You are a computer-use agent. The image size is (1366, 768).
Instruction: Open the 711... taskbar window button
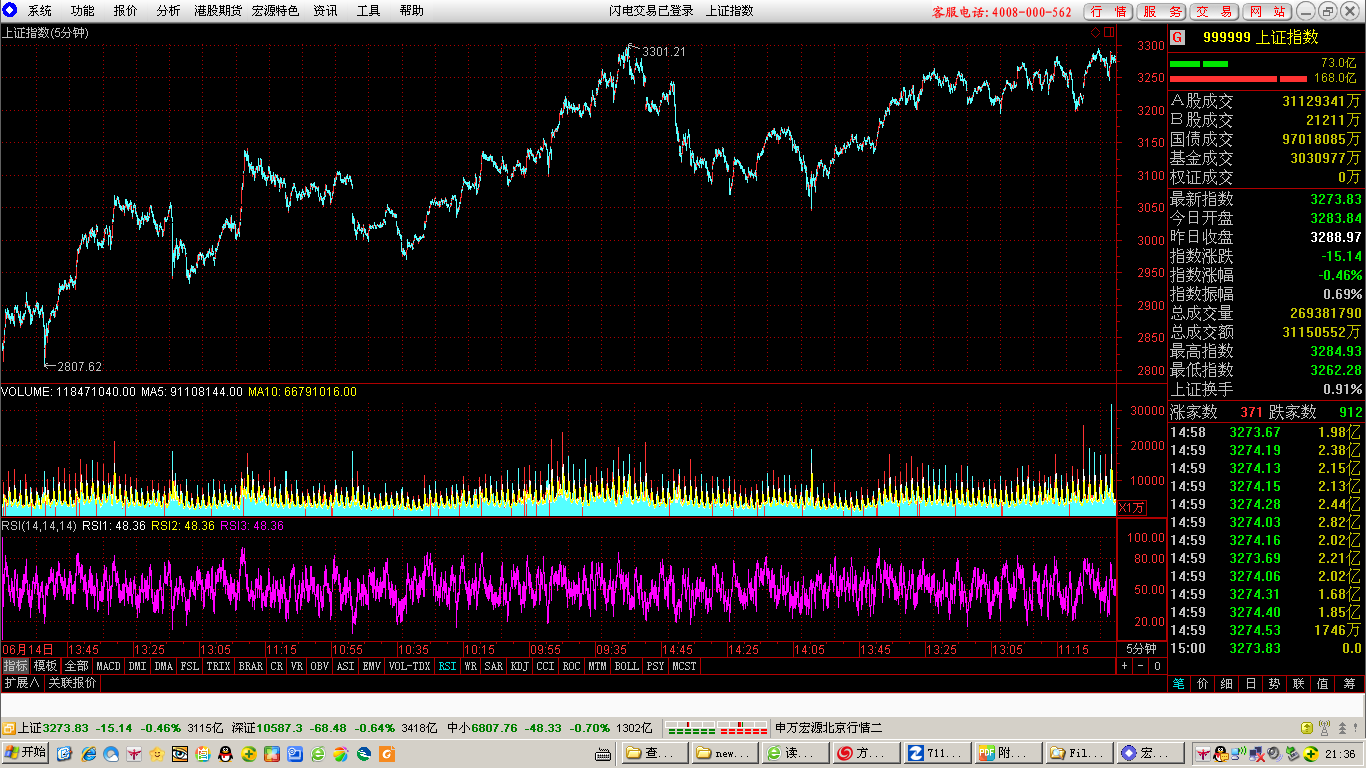tap(936, 753)
